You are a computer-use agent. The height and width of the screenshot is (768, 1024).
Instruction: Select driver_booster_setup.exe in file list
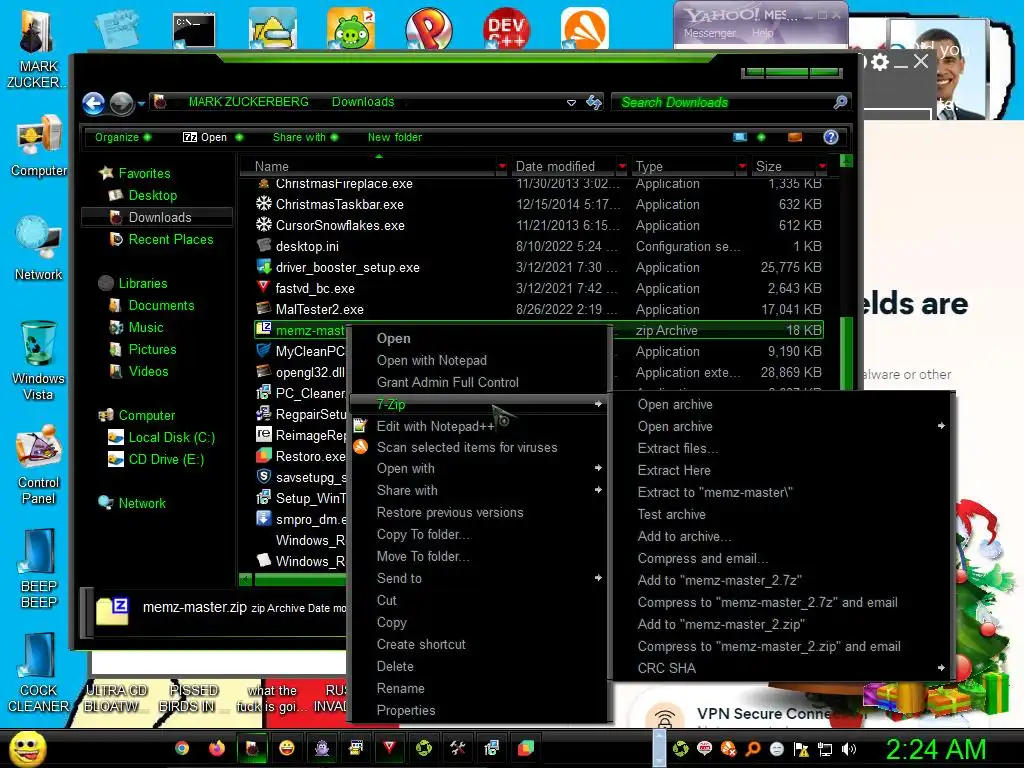pos(347,268)
